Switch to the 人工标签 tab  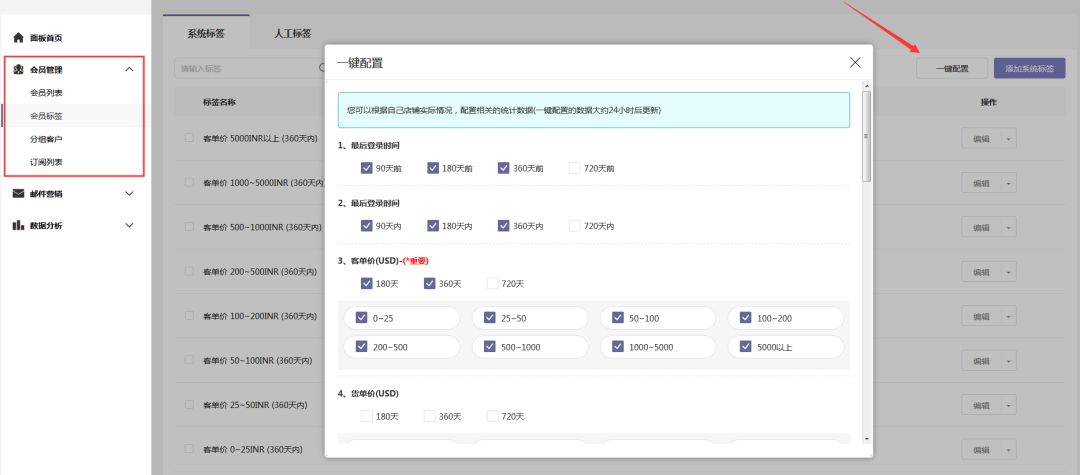292,33
